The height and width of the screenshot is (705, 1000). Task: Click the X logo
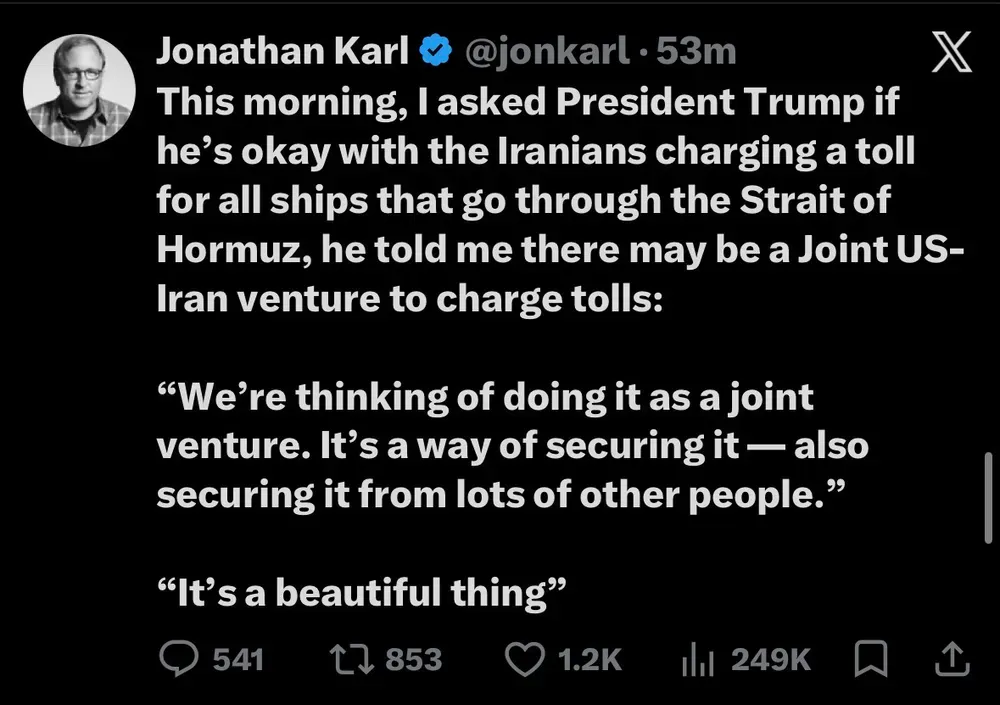pos(950,53)
